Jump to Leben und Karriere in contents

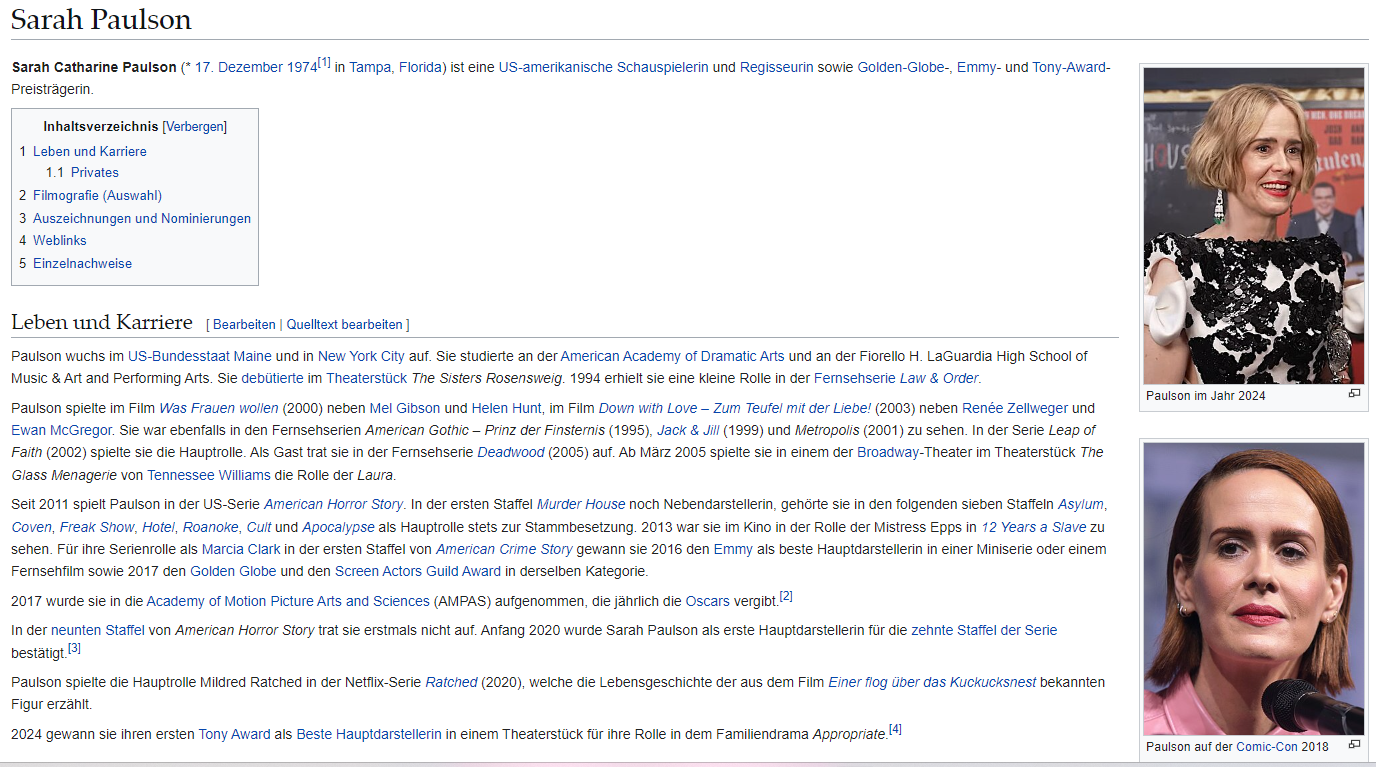(x=89, y=152)
